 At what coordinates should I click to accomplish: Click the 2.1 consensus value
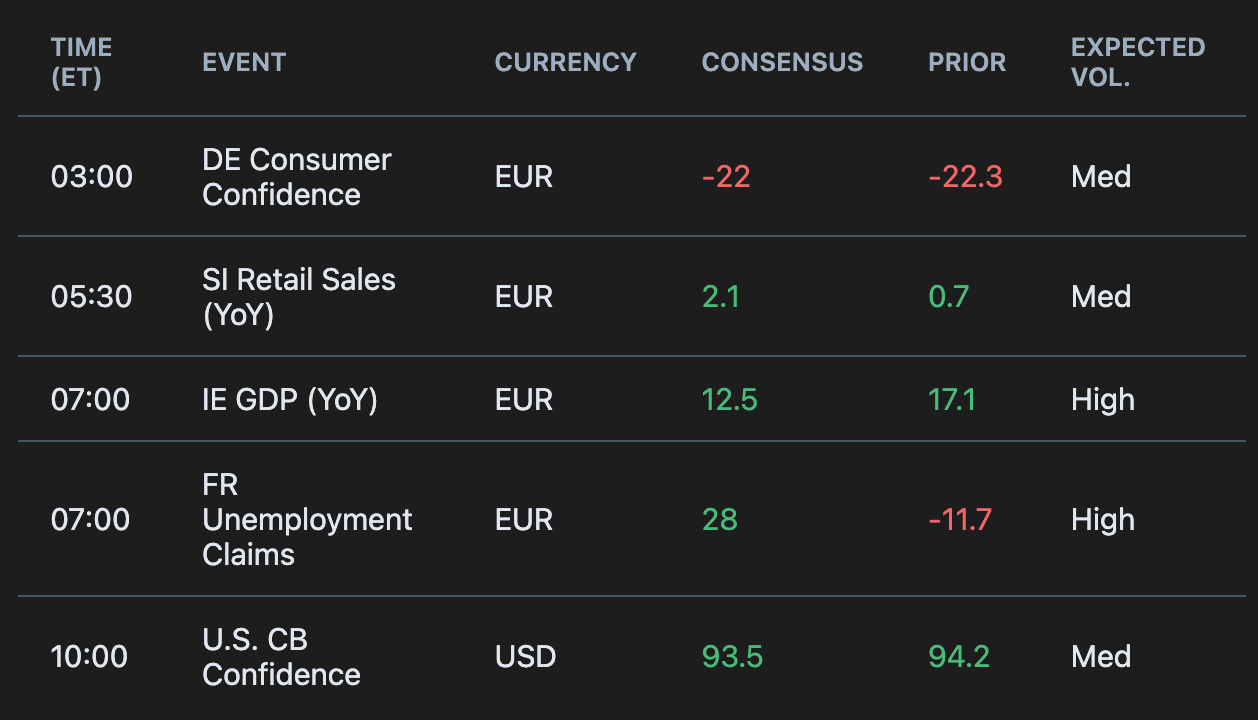pos(720,297)
